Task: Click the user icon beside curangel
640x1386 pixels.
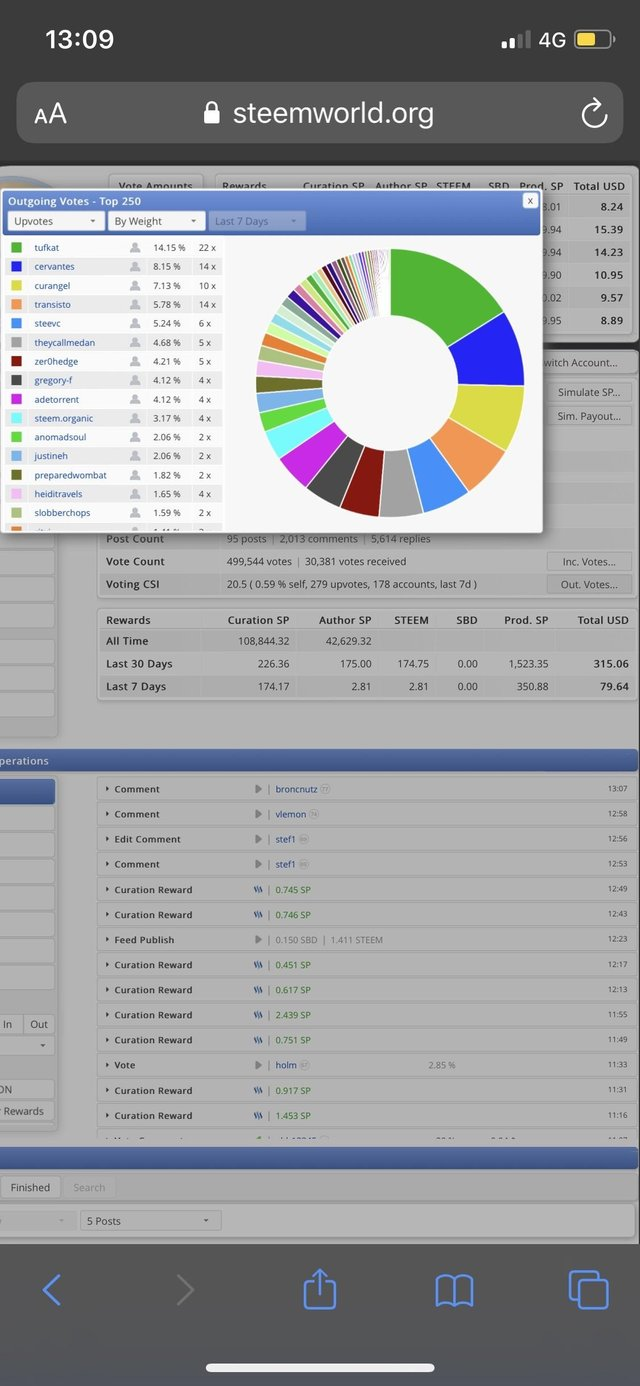Action: click(x=135, y=286)
